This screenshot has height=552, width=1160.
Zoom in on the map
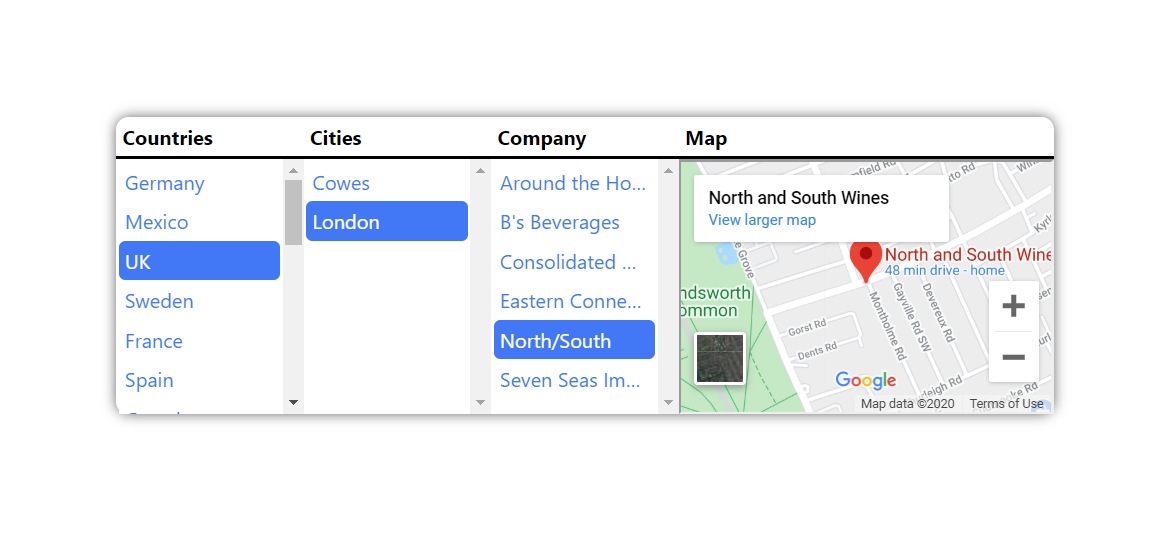tap(1013, 306)
